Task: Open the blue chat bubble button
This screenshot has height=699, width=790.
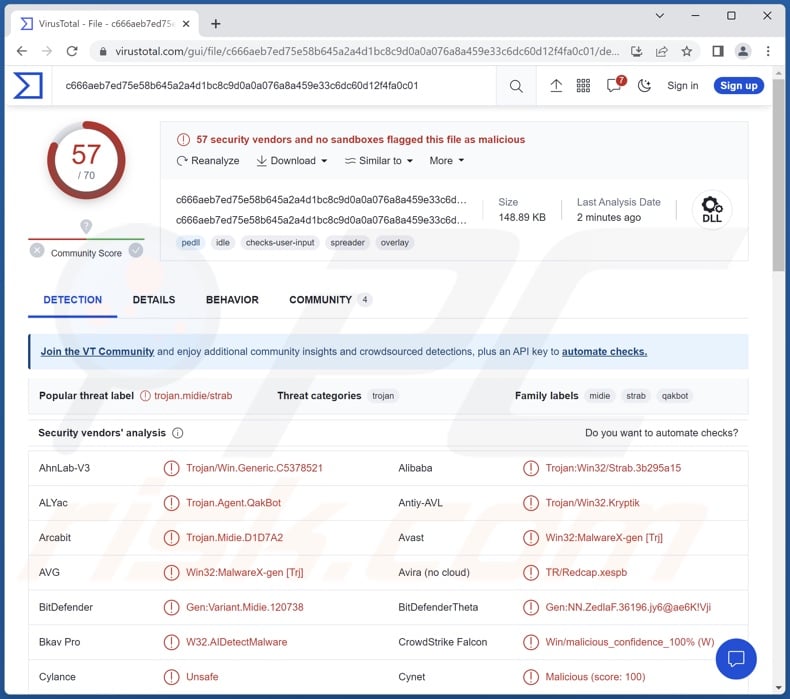Action: [x=736, y=659]
